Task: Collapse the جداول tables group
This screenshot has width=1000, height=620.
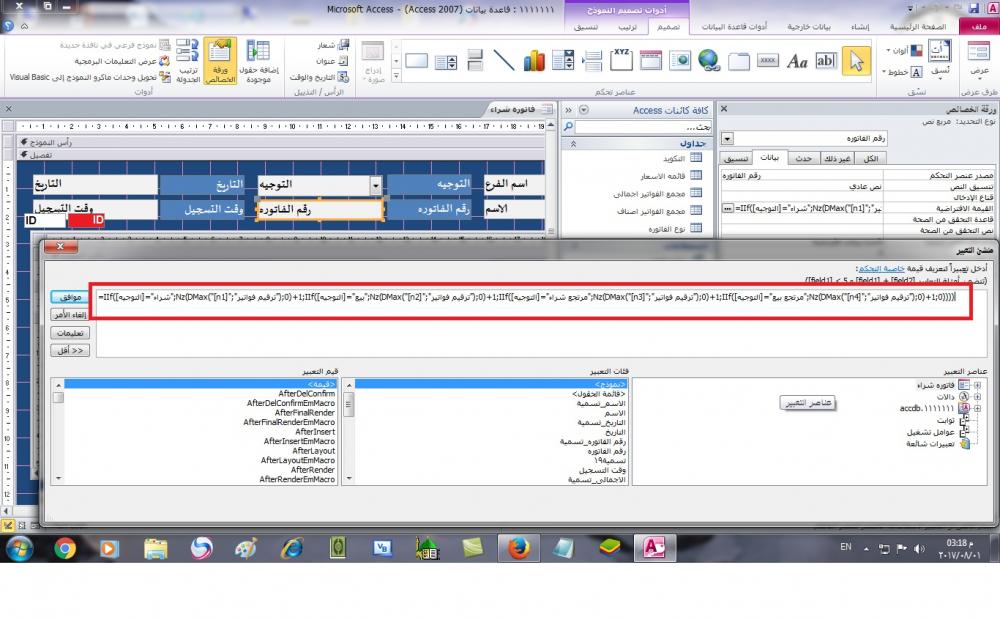Action: click(573, 144)
